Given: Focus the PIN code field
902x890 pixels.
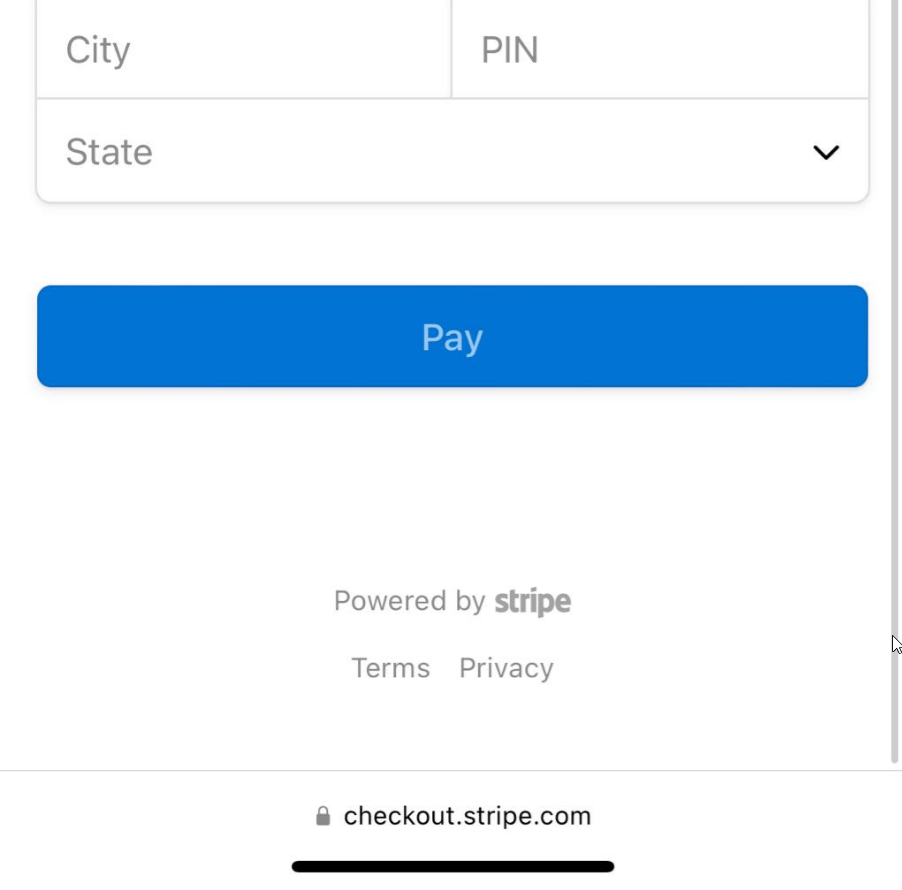Looking at the screenshot, I should (x=660, y=50).
